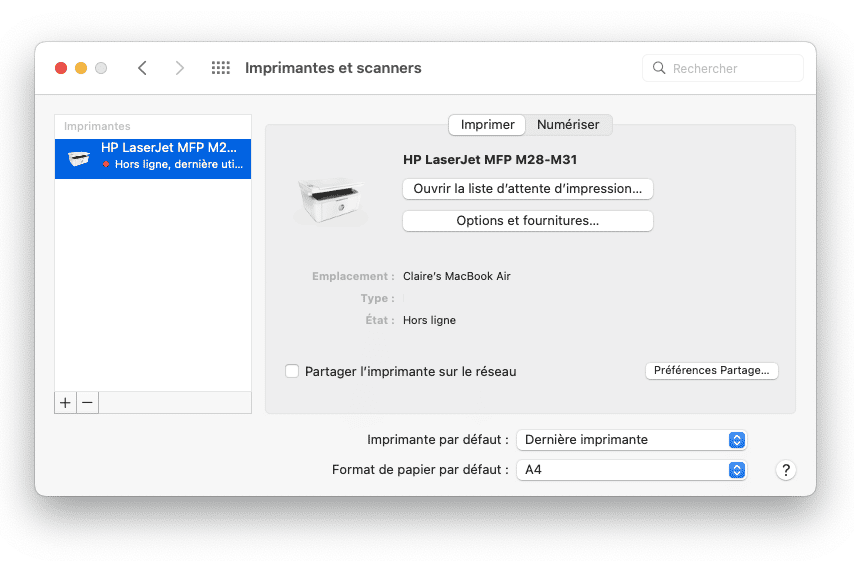This screenshot has height=561, width=854.
Task: Click the HP LaserJet icon in the sidebar
Action: pyautogui.click(x=79, y=158)
